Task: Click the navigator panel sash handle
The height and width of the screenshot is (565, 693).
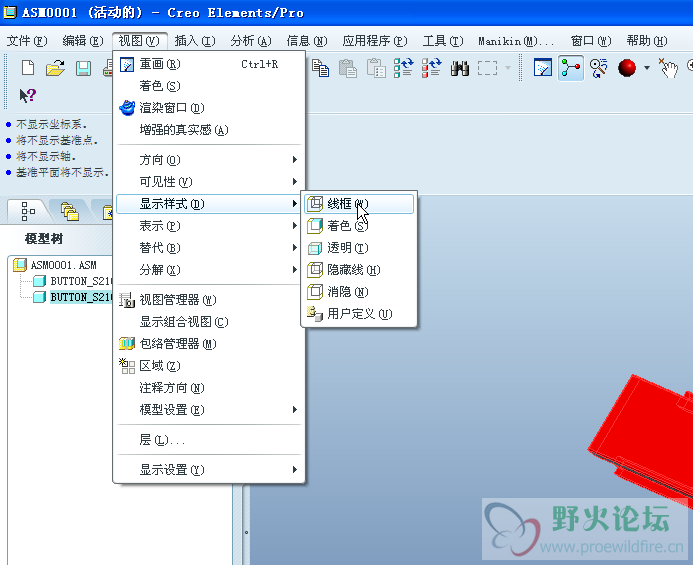Action: pyautogui.click(x=246, y=532)
